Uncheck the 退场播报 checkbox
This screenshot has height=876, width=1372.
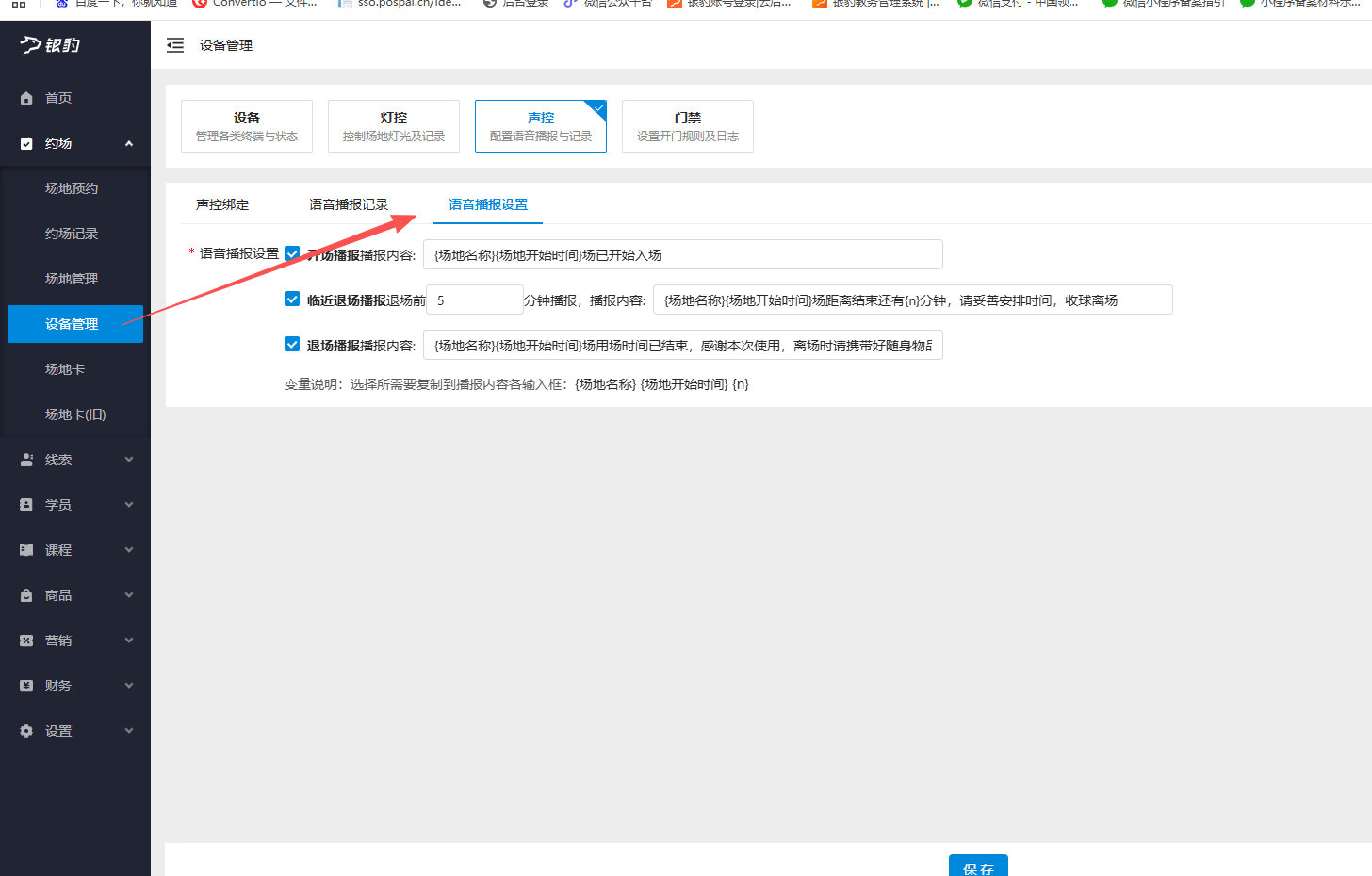tap(292, 344)
